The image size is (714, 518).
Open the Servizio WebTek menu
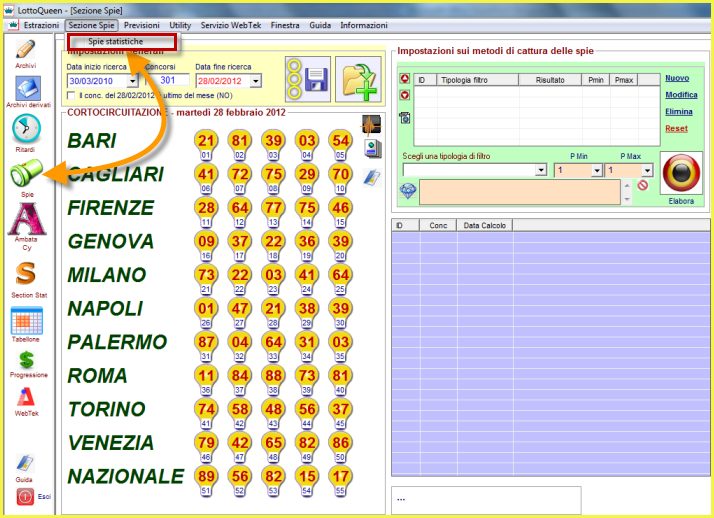pos(231,25)
